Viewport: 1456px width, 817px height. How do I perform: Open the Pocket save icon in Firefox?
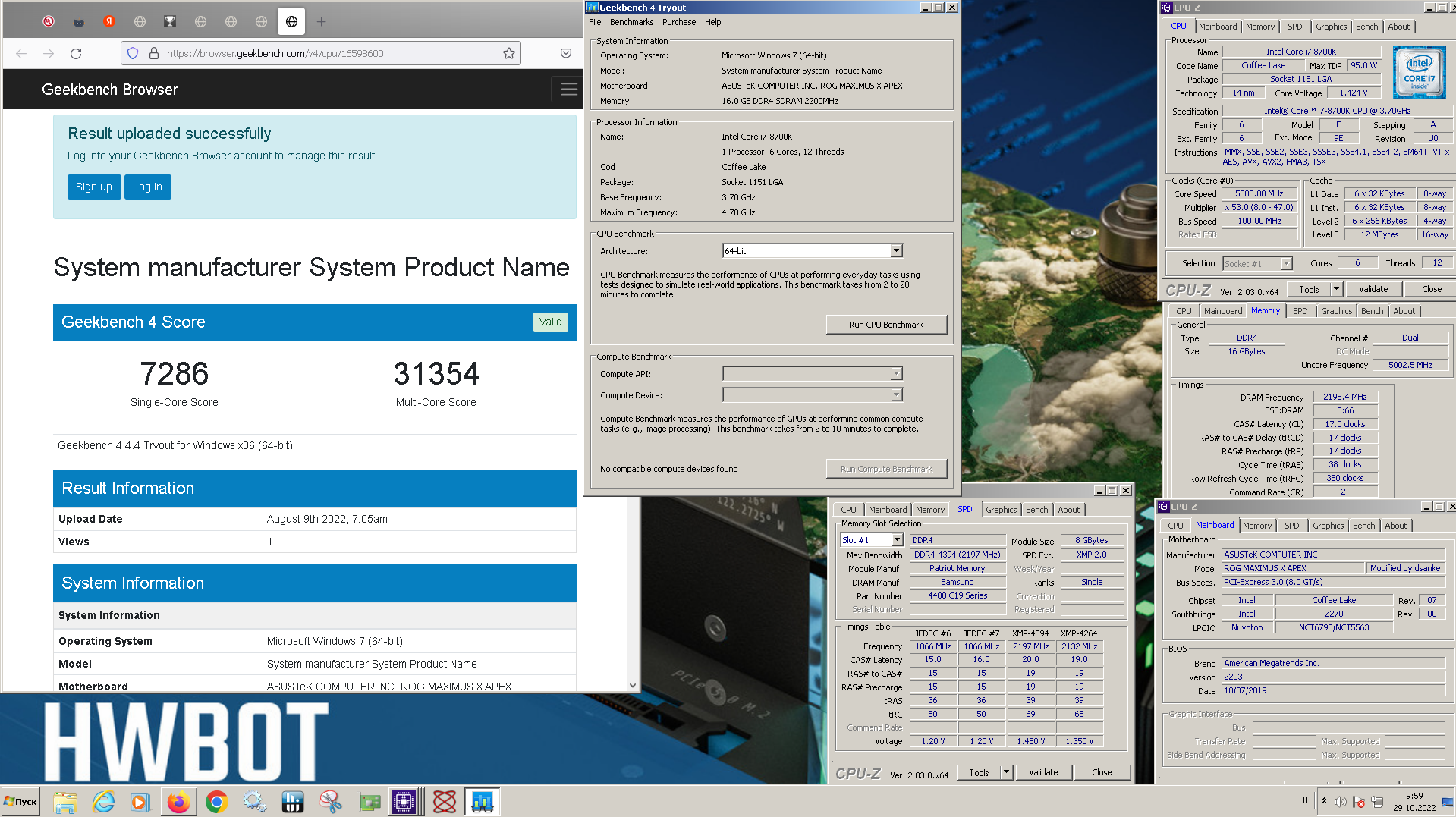tap(566, 53)
